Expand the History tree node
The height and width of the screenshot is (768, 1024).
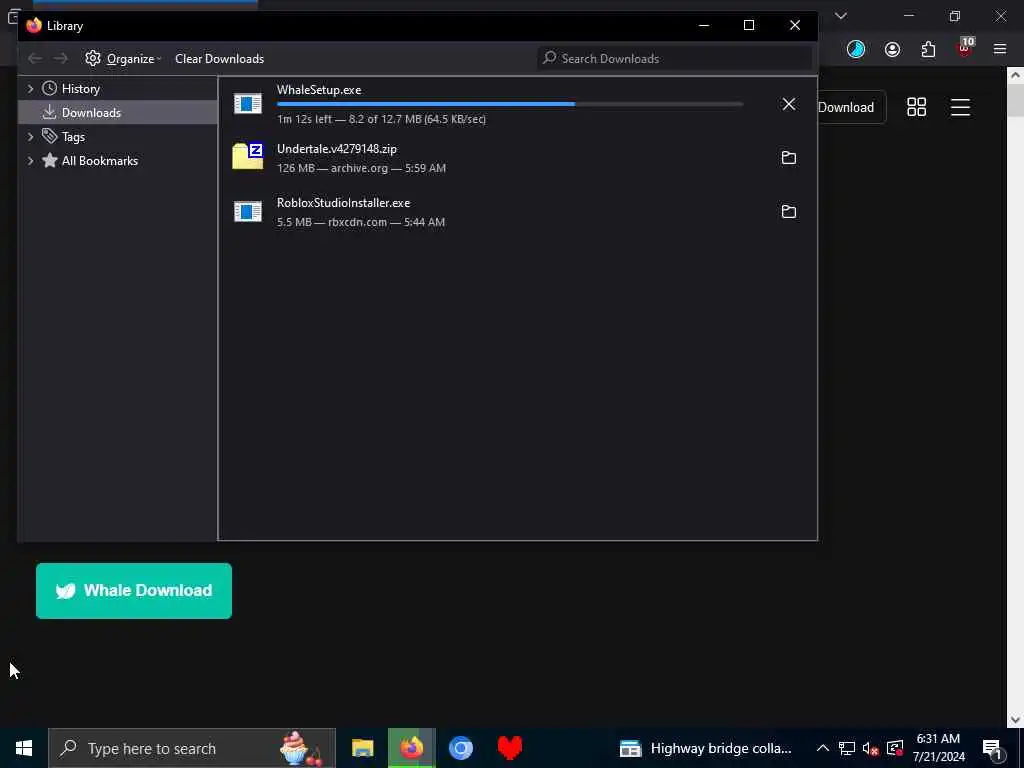coord(30,89)
